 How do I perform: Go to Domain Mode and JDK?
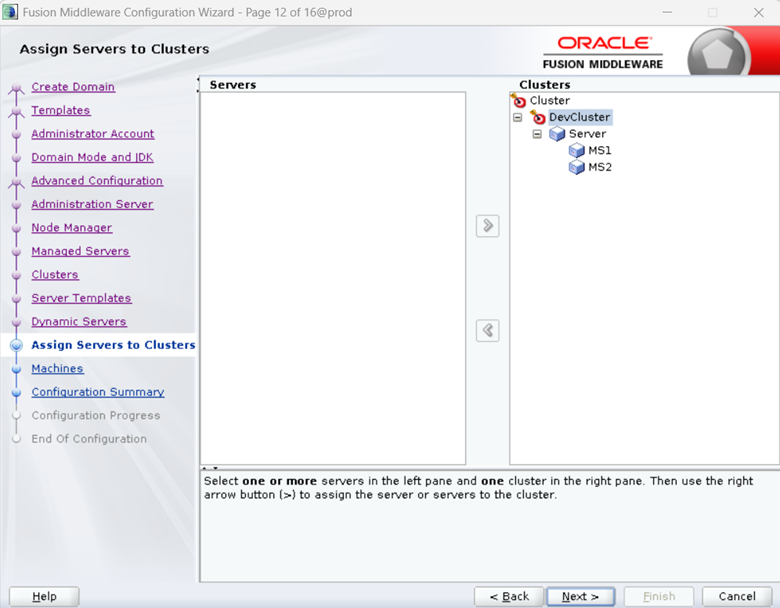pos(93,157)
